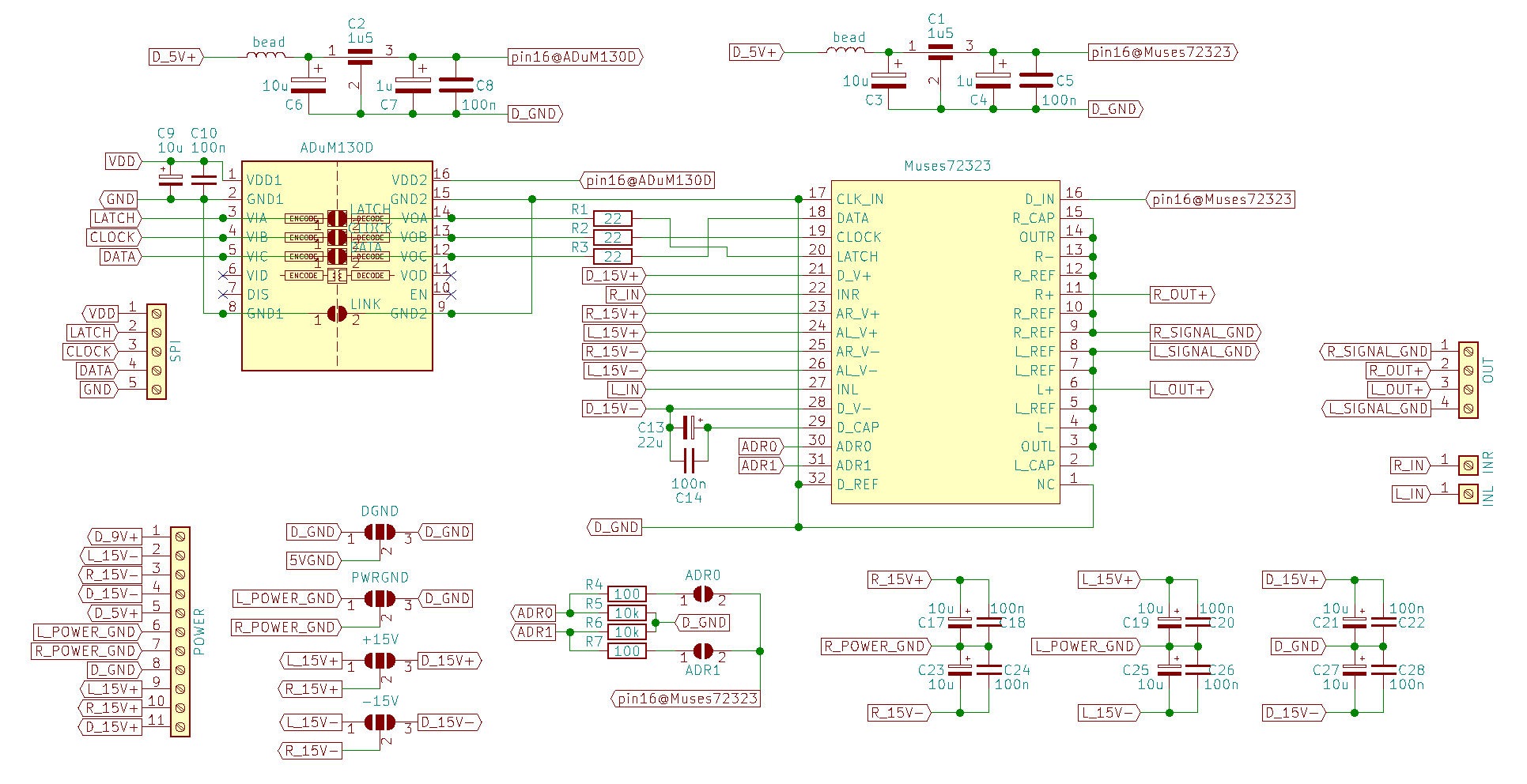Click the R_CAP pin name on Muses72323

(1034, 218)
